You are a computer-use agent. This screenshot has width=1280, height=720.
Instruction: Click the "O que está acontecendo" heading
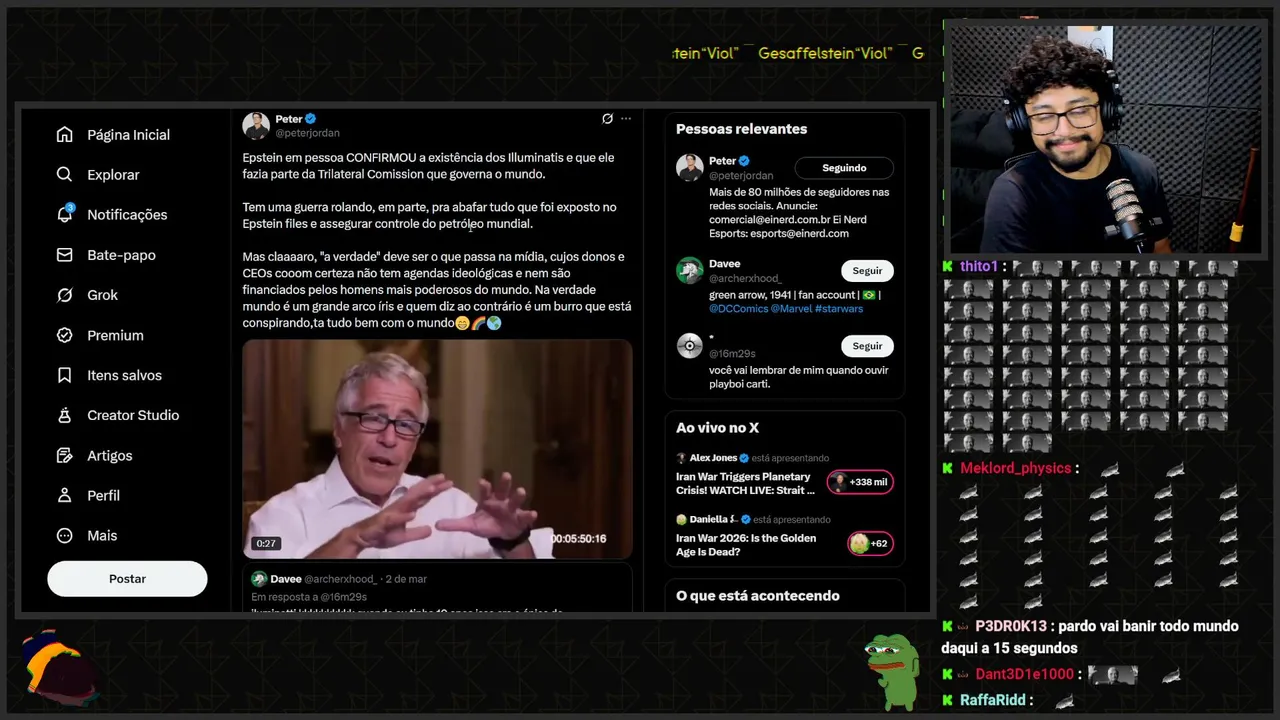pos(758,596)
